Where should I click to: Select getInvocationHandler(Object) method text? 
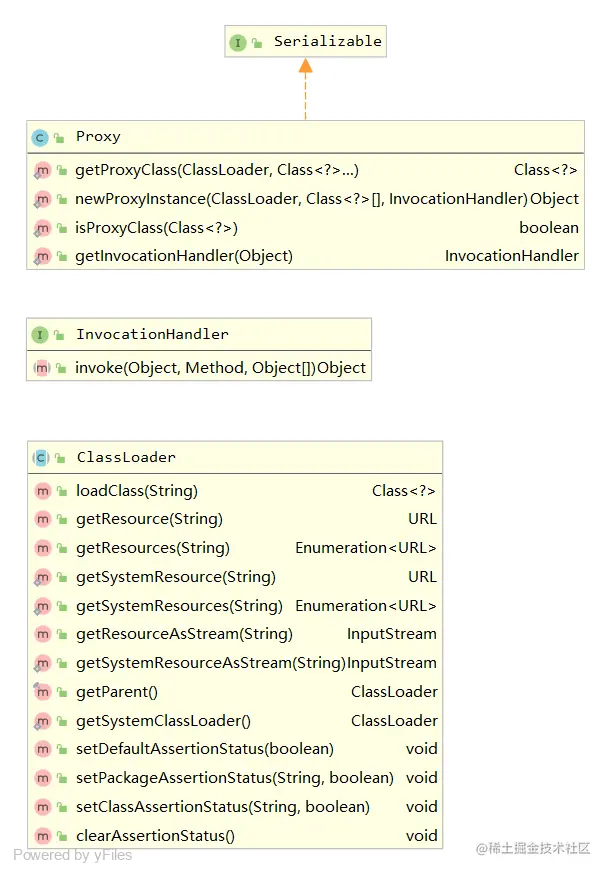tap(184, 256)
